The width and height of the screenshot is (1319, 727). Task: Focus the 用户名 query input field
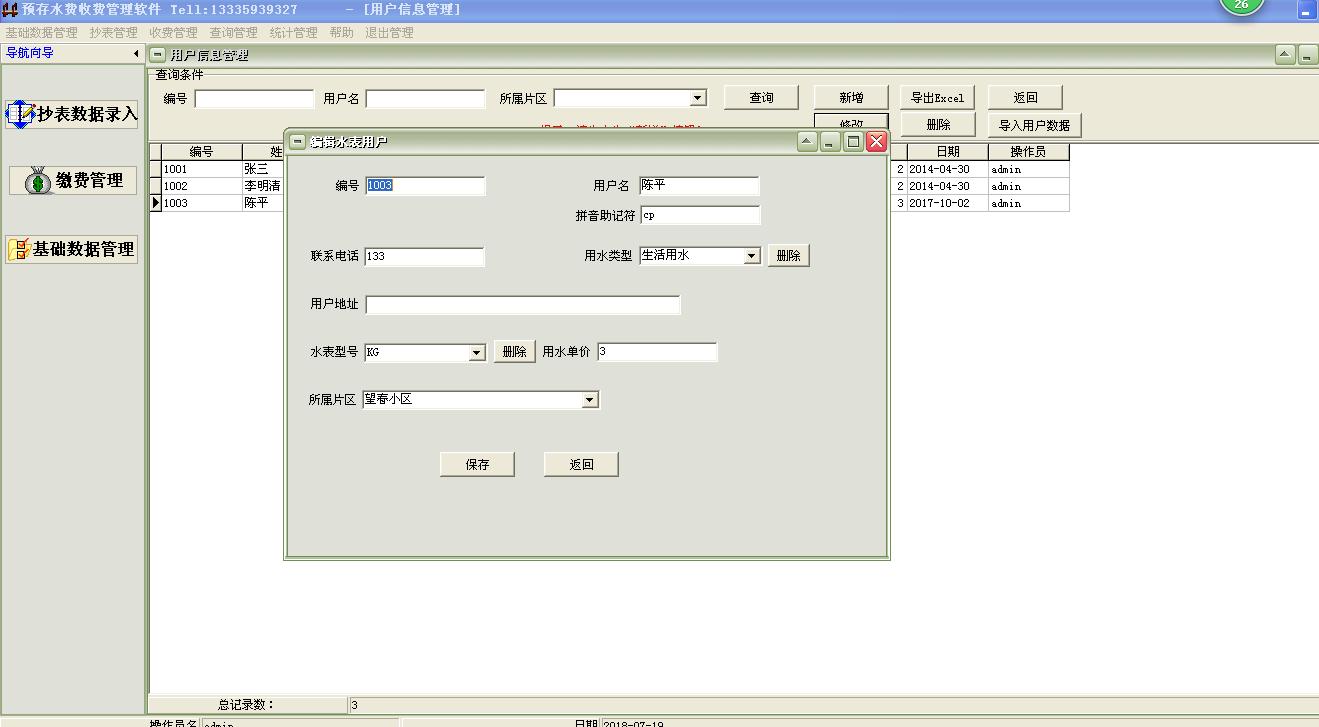click(425, 99)
